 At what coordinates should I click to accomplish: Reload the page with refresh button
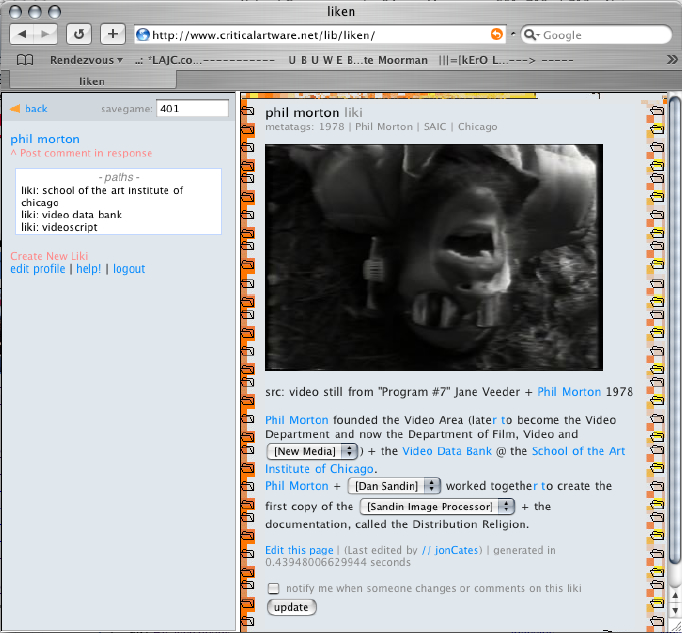[79, 34]
